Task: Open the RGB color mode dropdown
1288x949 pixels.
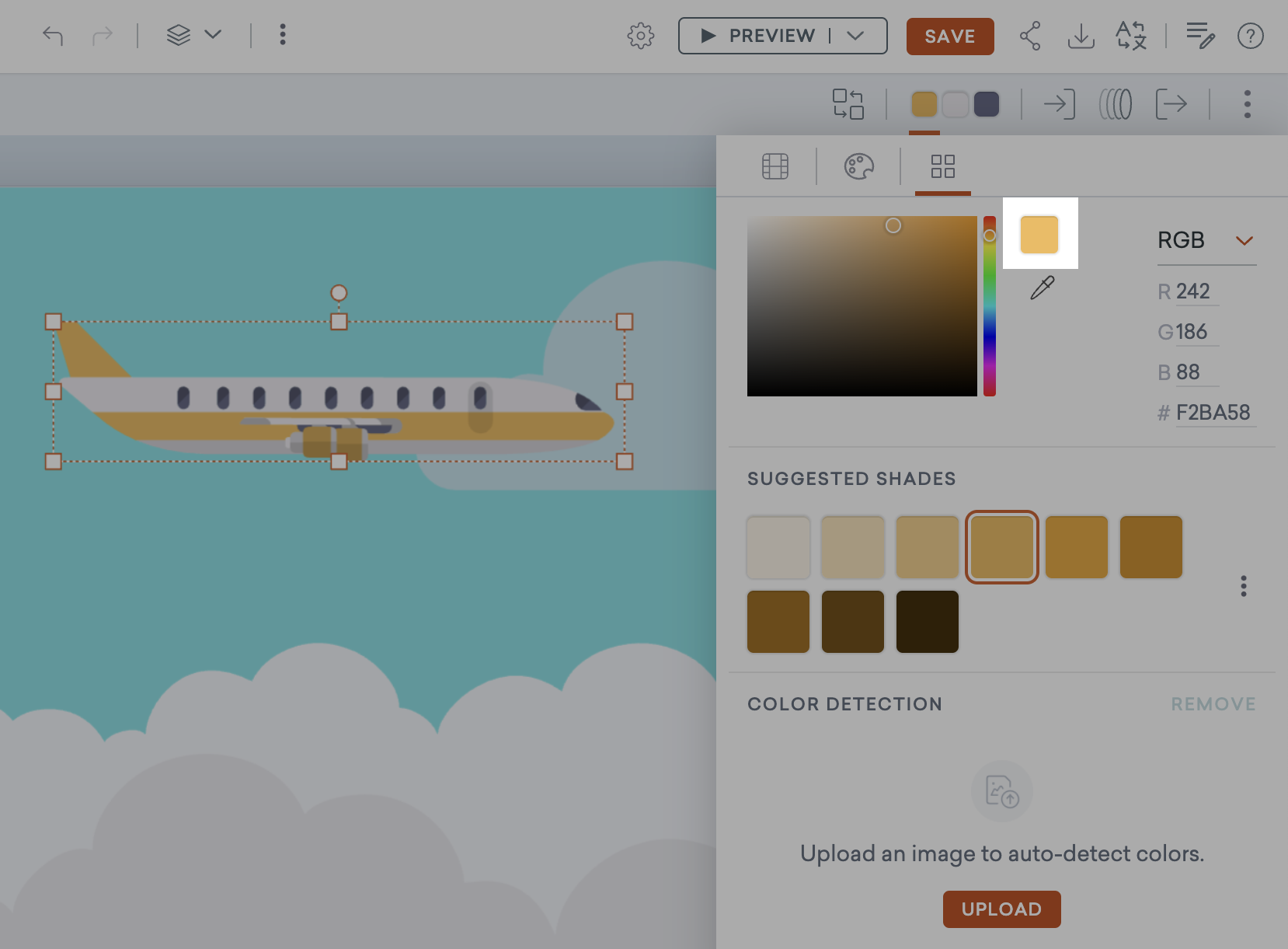Action: (1206, 240)
